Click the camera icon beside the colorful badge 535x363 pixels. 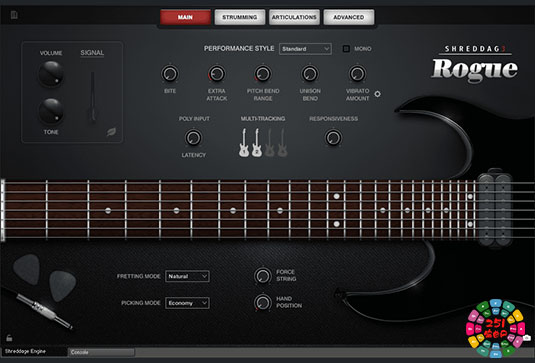pos(526,338)
